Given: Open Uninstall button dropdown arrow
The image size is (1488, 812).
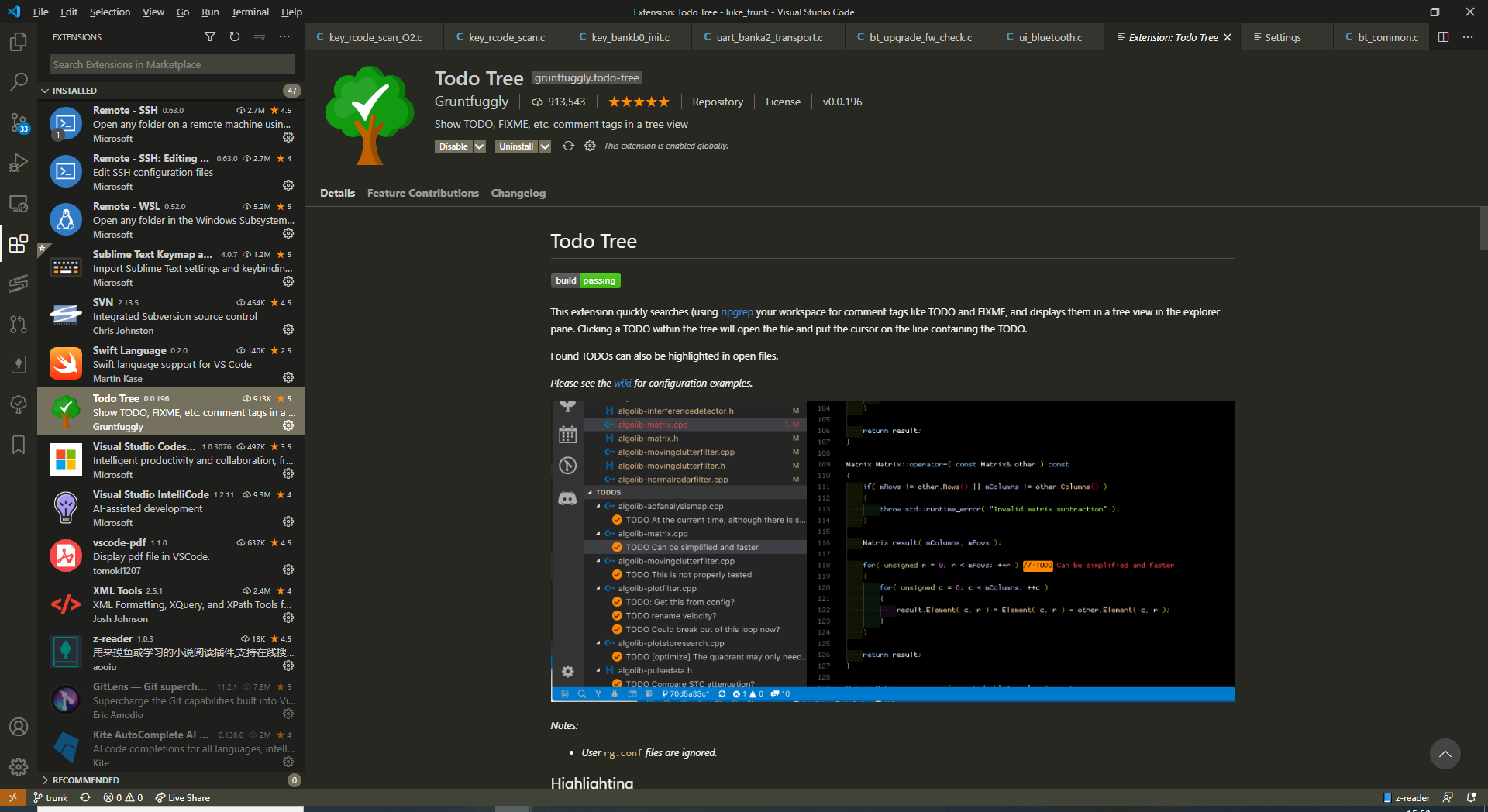Looking at the screenshot, I should [545, 146].
